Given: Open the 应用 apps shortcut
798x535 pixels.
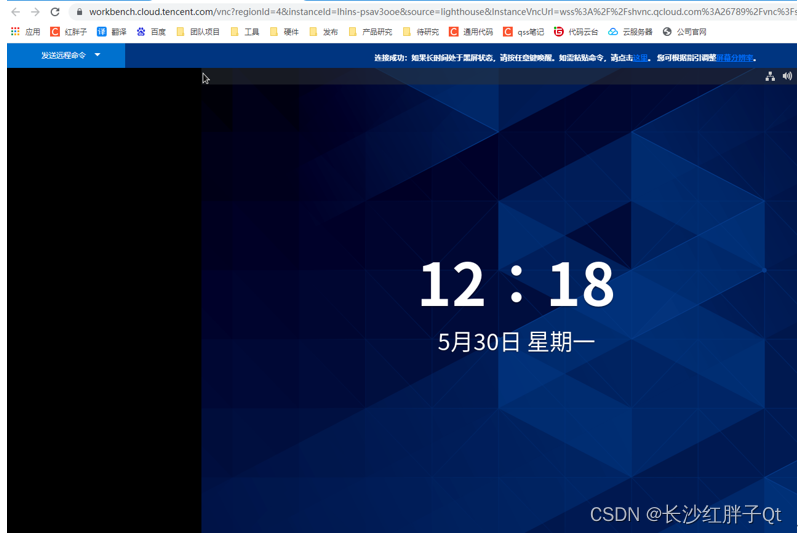Looking at the screenshot, I should tap(25, 32).
